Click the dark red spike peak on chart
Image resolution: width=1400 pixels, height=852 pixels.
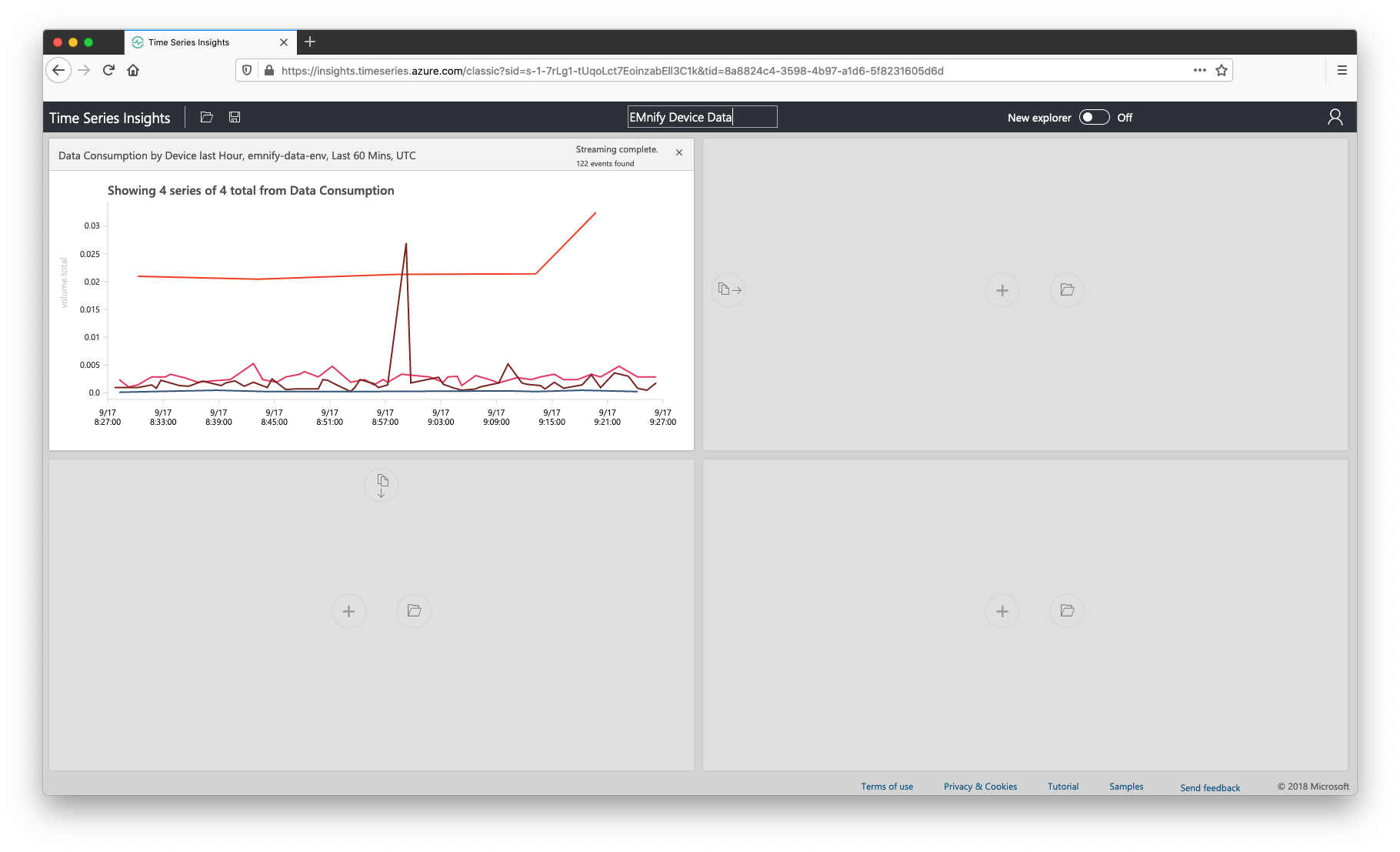click(405, 245)
